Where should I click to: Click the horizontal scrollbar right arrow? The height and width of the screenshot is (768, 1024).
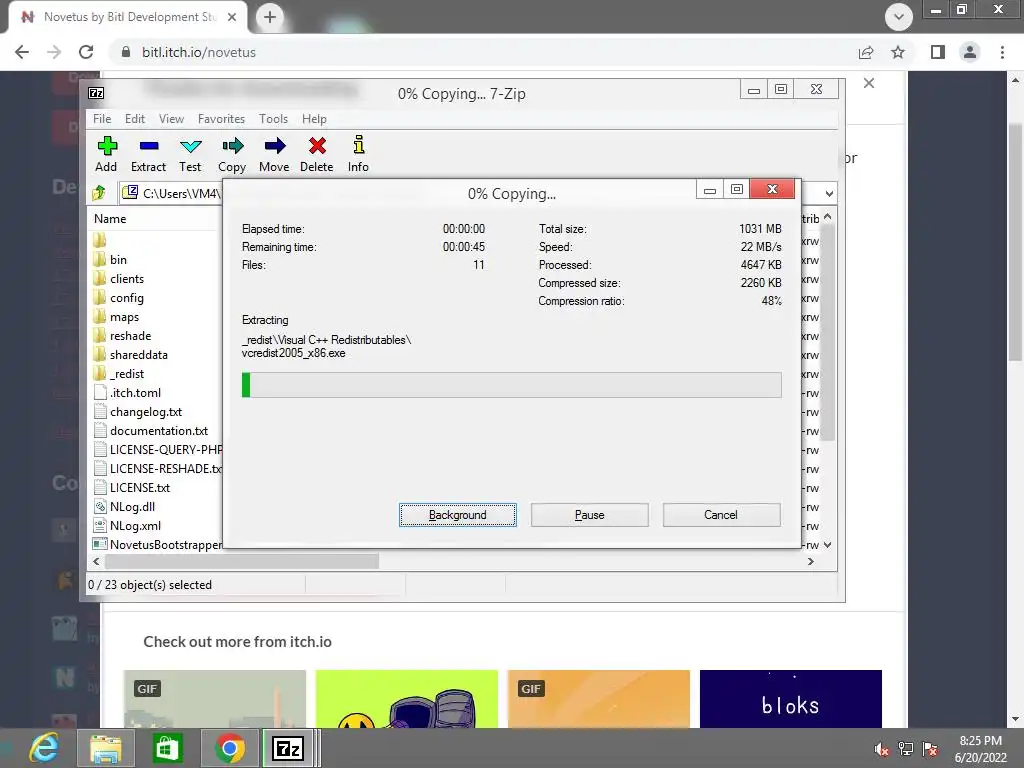point(810,561)
